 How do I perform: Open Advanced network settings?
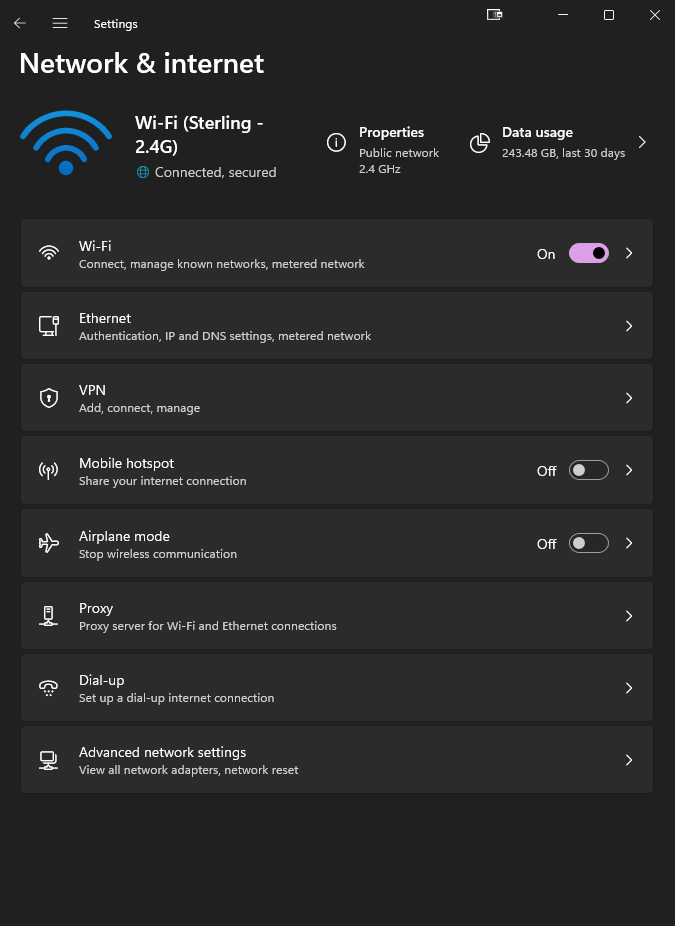tap(336, 760)
